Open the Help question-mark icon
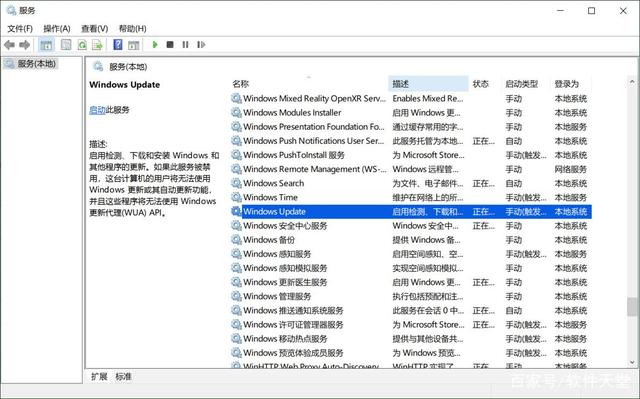640x399 pixels. click(x=118, y=44)
